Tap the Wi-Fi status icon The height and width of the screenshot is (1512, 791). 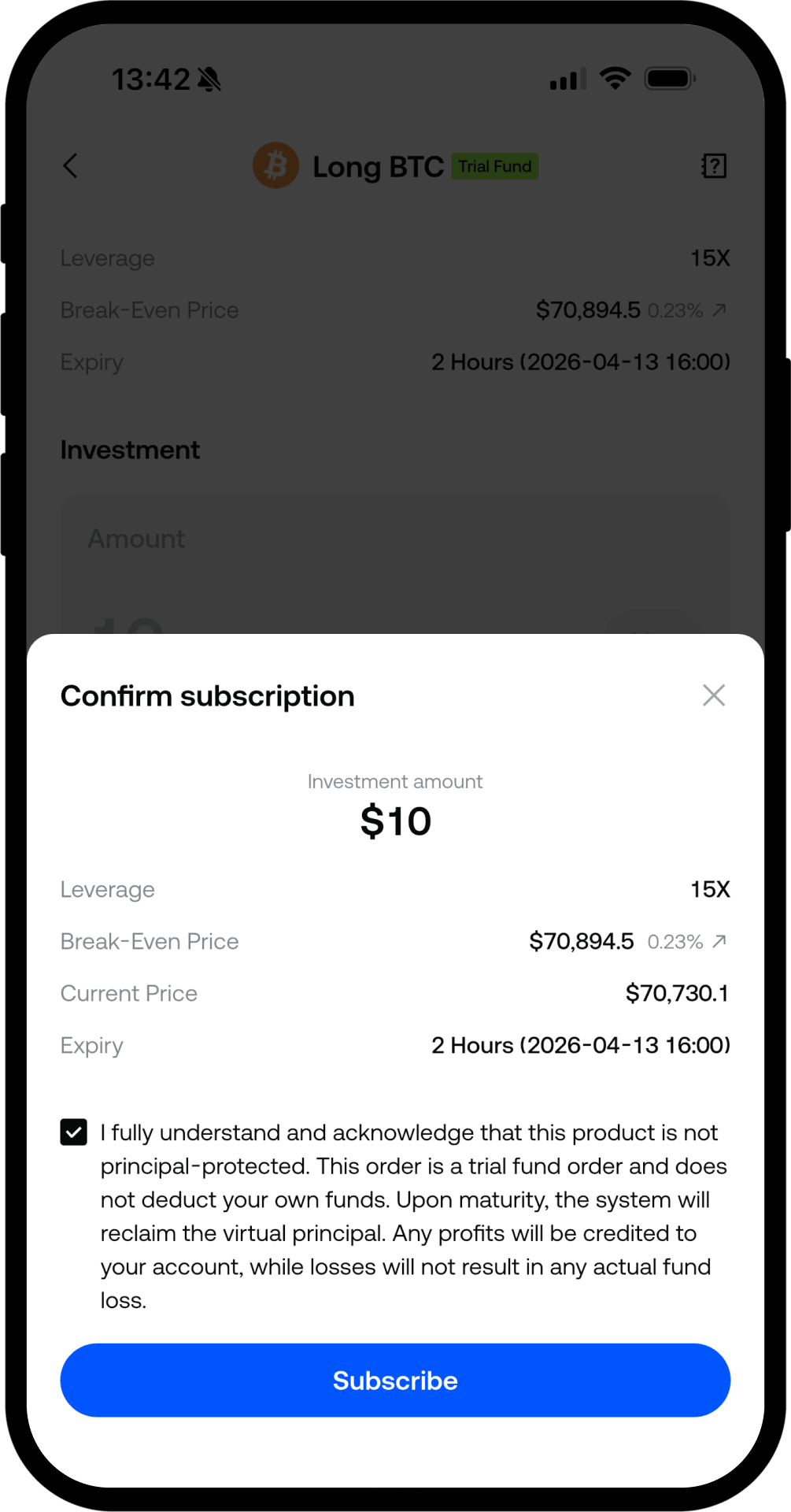coord(615,78)
